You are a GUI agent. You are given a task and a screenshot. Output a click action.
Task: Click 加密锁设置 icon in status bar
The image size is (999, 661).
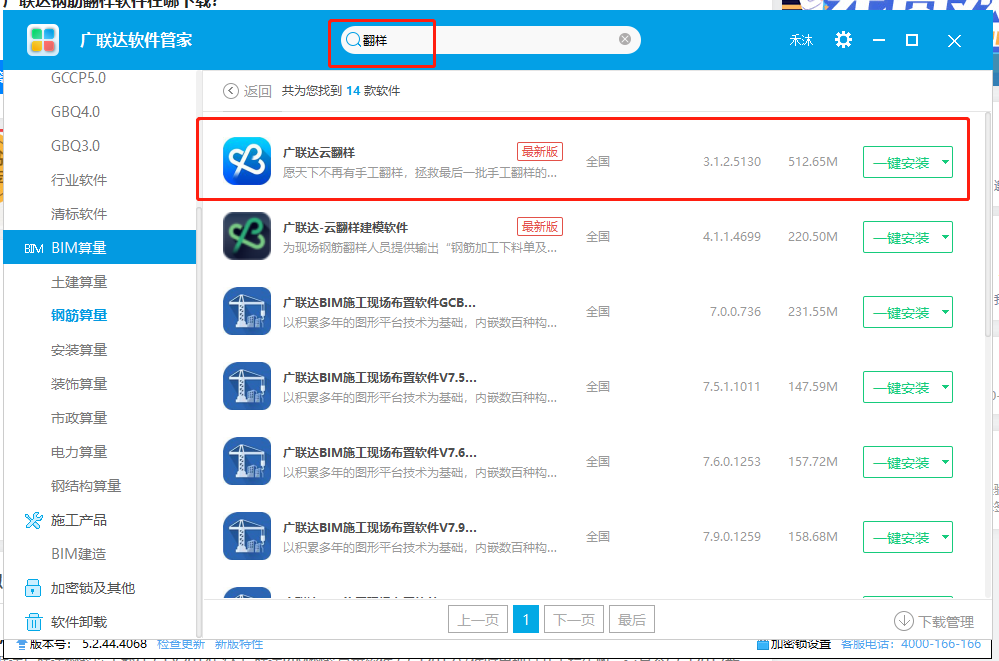click(x=762, y=644)
